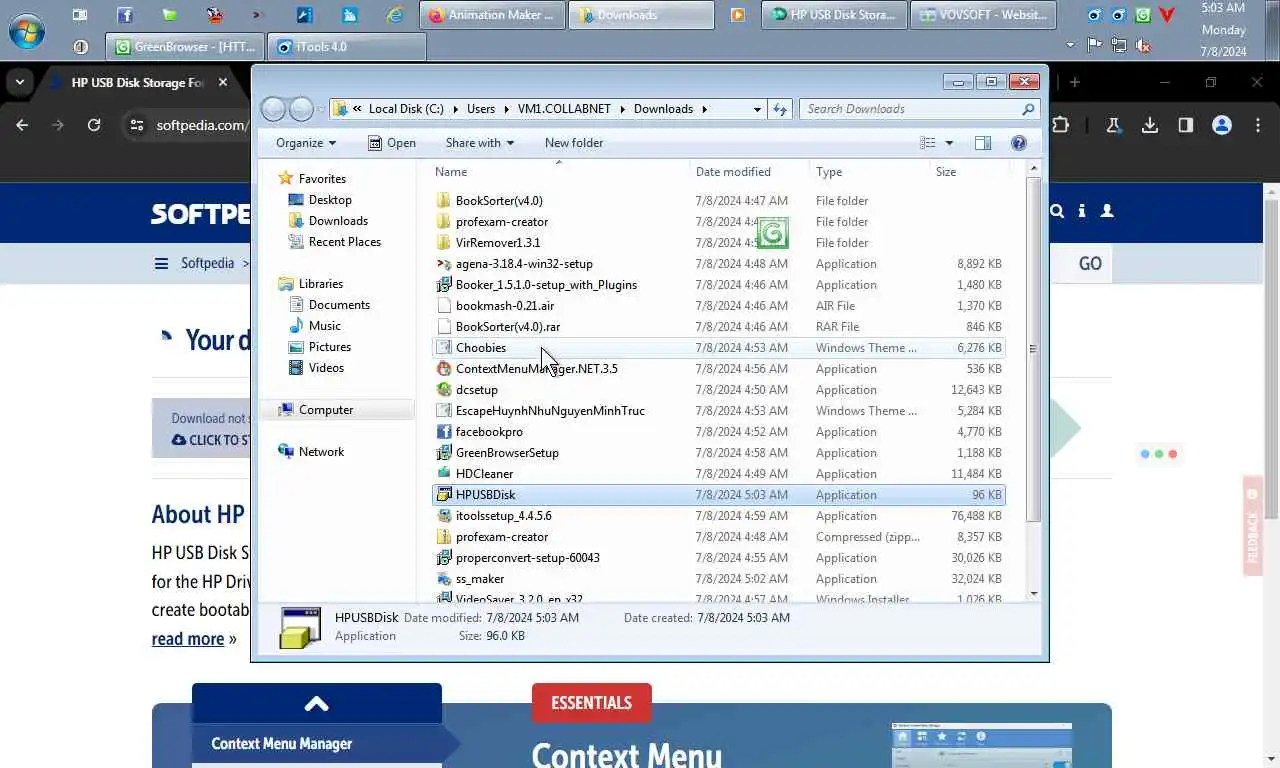Open the Music library
Screen dimensions: 1280x768
324,325
